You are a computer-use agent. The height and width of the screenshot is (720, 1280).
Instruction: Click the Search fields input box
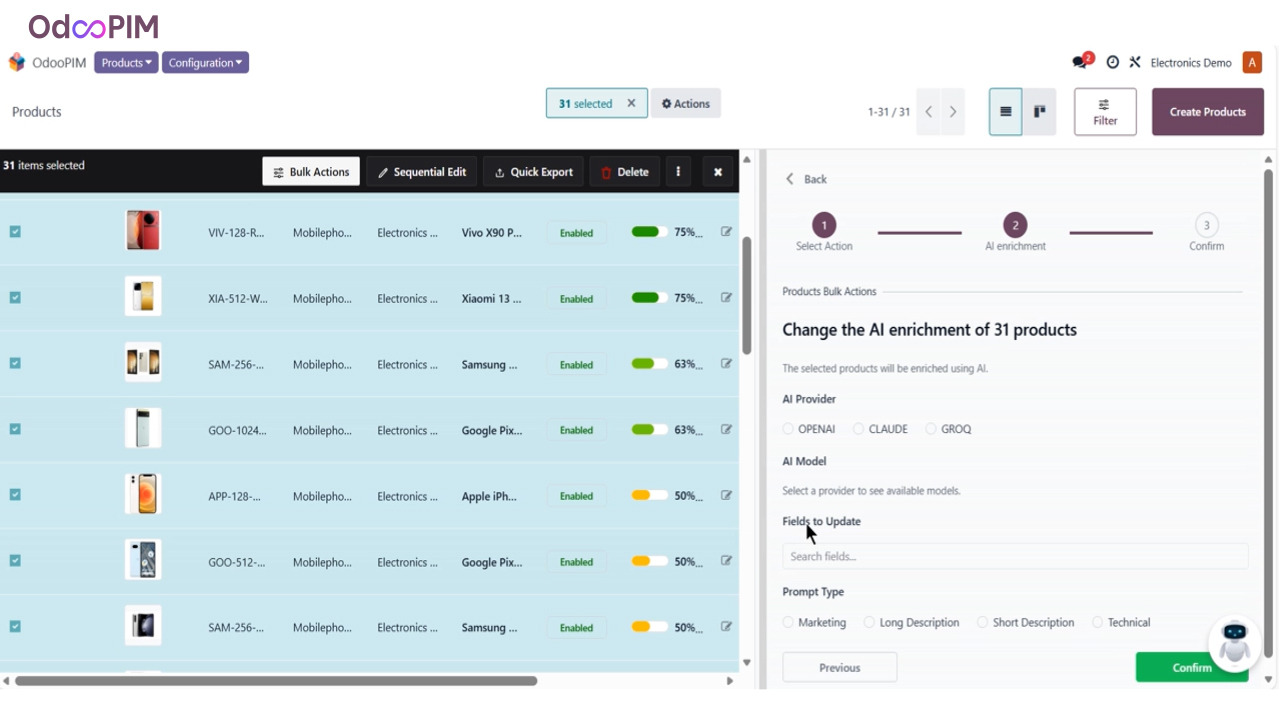1014,556
